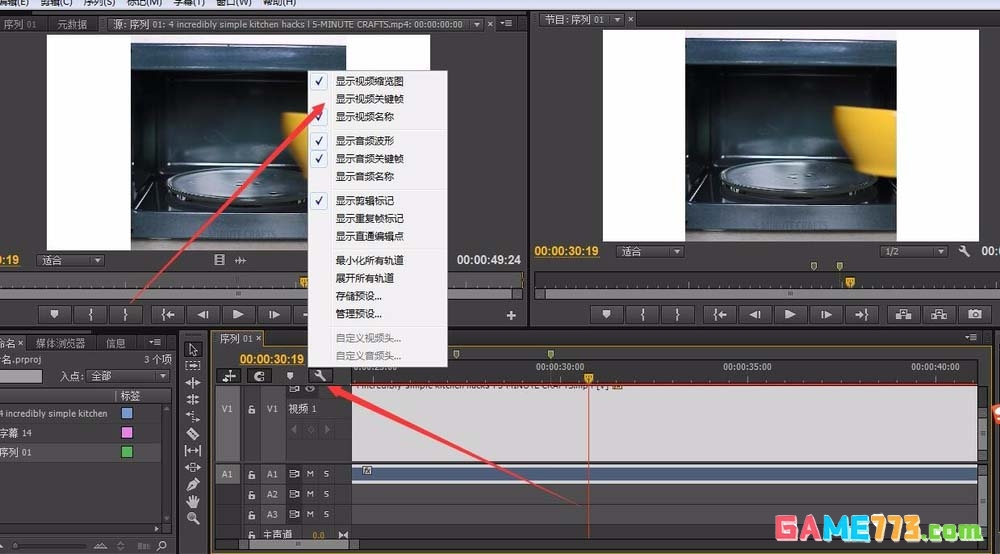Viewport: 1000px width, 554px height.
Task: Play the Program monitor video
Action: 790,314
